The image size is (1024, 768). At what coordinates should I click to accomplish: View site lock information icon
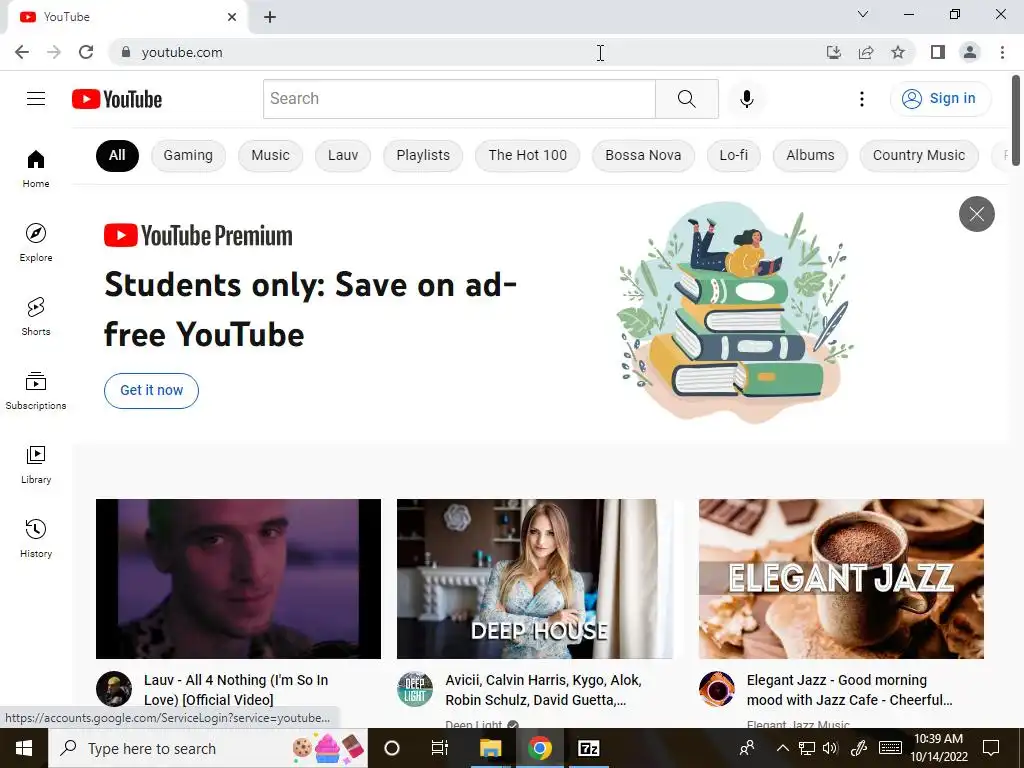[x=126, y=52]
